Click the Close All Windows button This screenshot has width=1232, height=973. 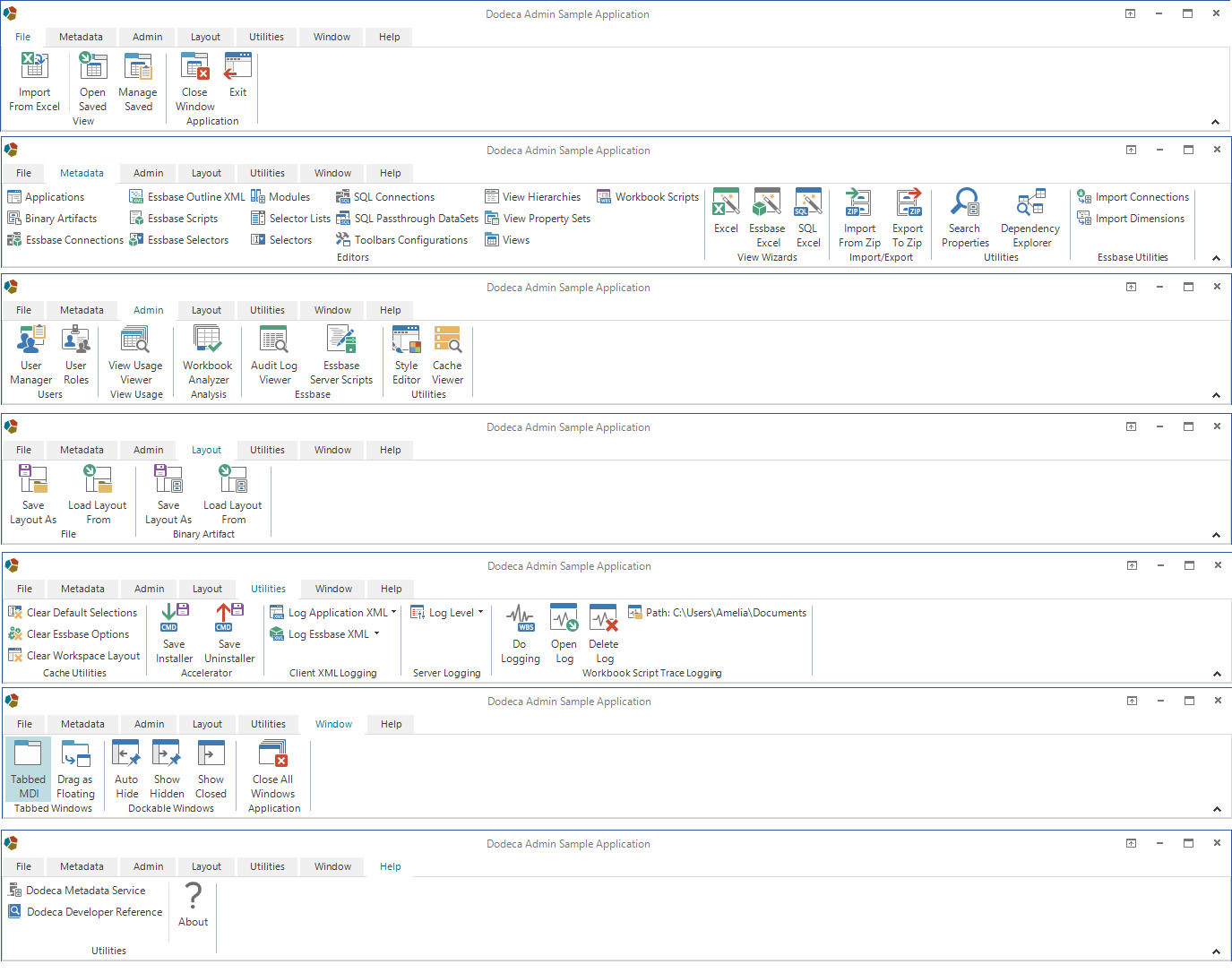coord(273,770)
